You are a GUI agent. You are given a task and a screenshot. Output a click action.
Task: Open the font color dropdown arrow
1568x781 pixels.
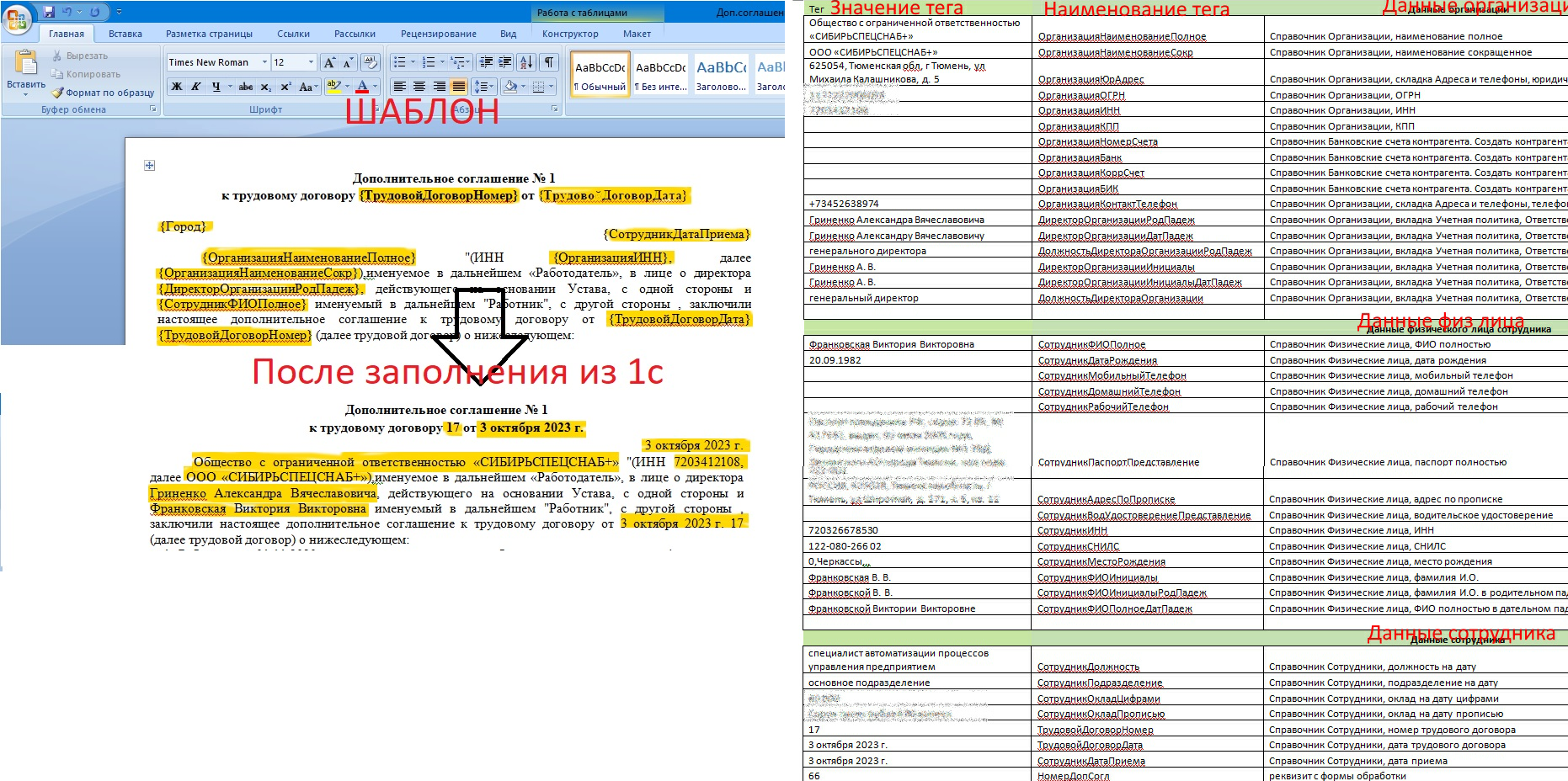point(375,86)
